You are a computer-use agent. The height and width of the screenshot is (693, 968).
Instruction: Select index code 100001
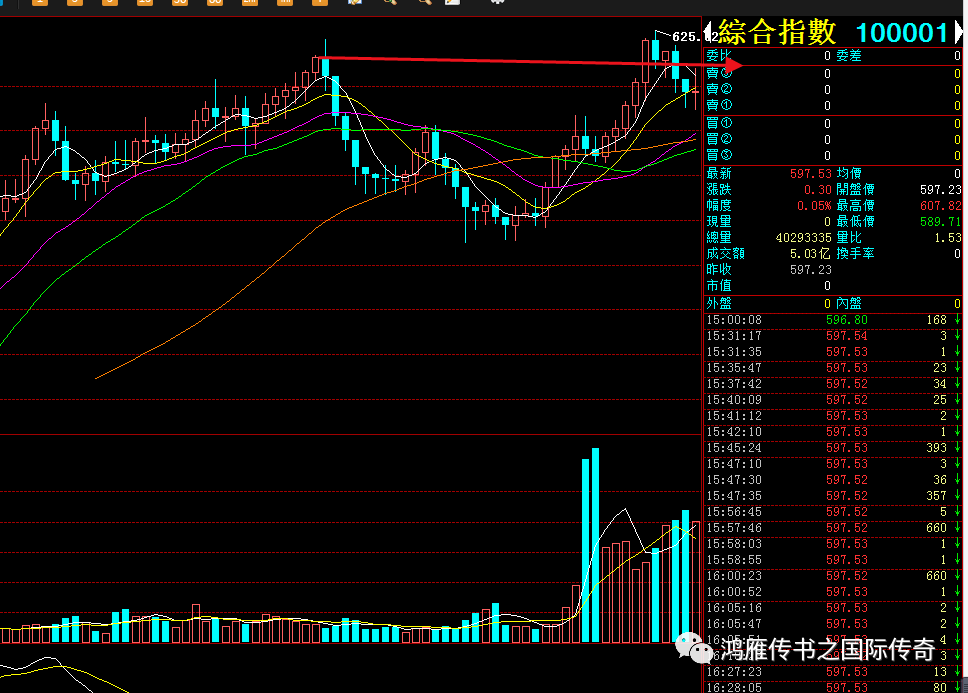(x=902, y=33)
